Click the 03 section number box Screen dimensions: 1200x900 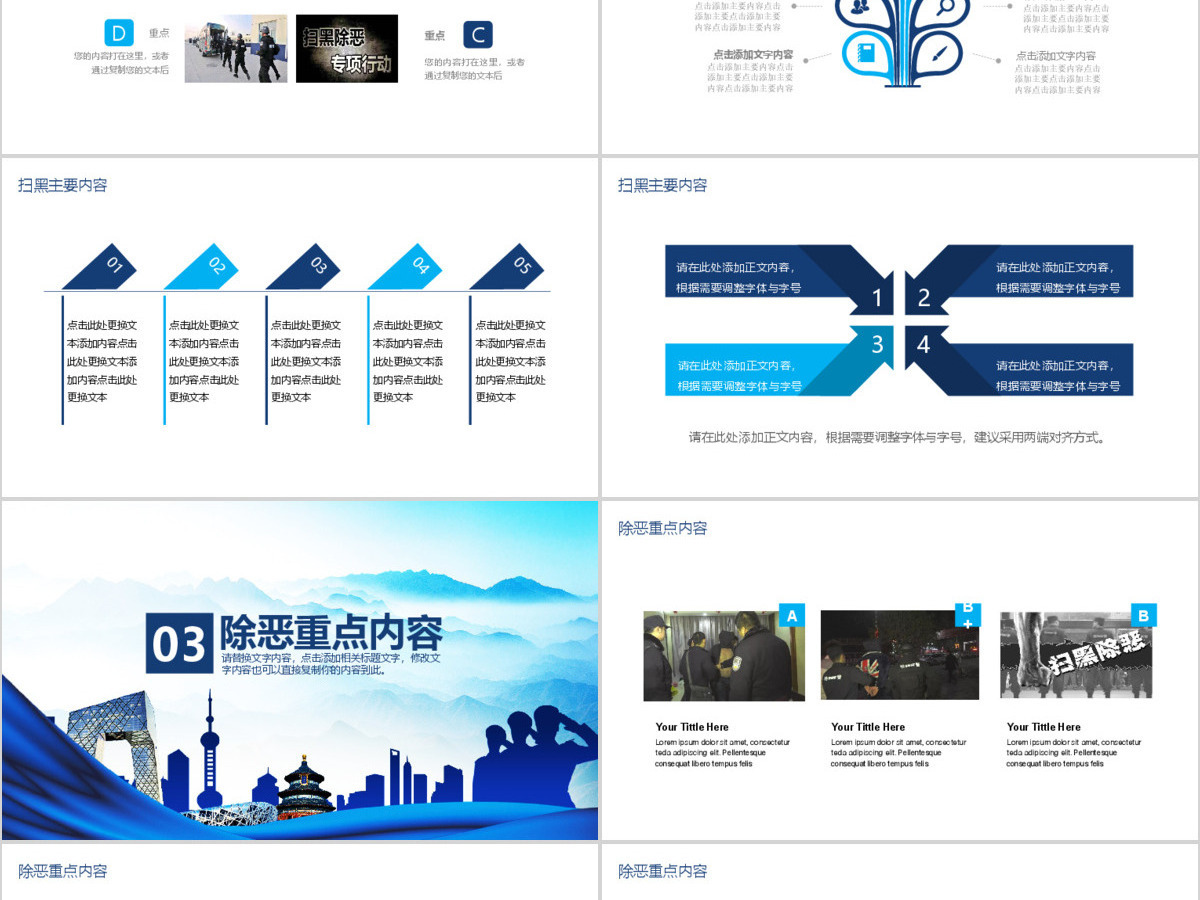[179, 644]
